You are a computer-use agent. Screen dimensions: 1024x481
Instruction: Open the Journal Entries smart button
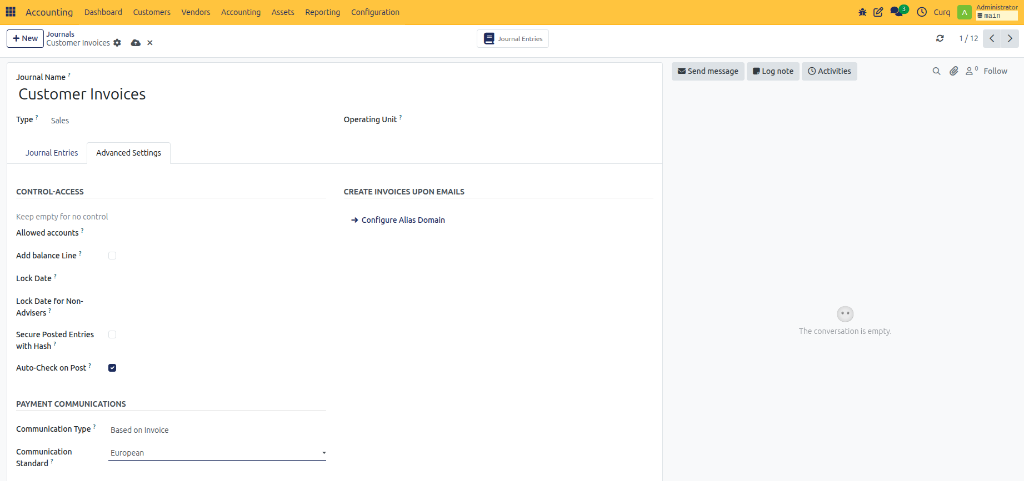[513, 39]
